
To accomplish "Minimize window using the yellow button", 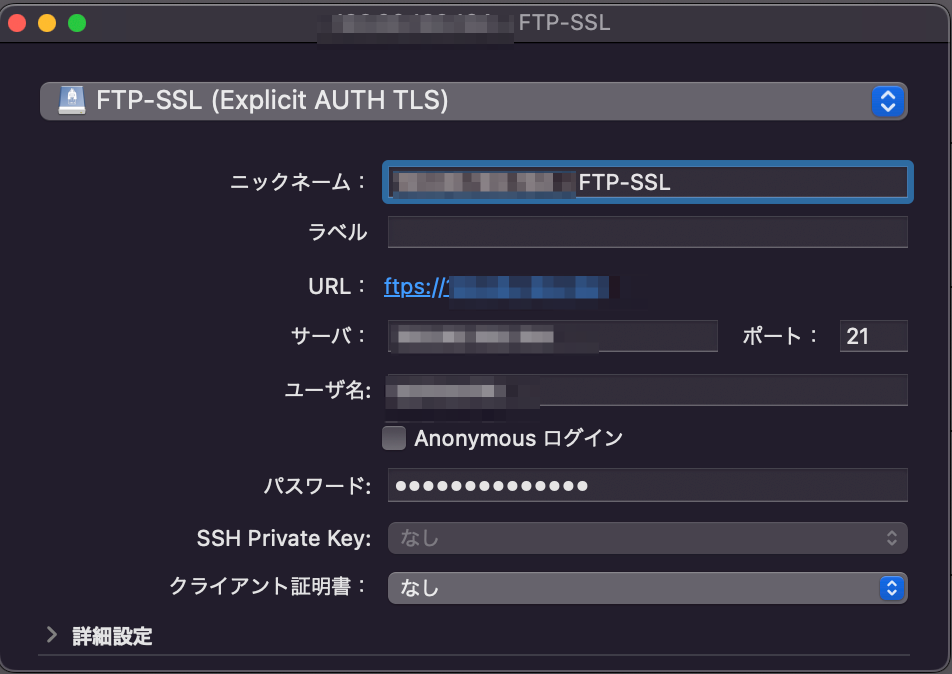I will (x=47, y=23).
